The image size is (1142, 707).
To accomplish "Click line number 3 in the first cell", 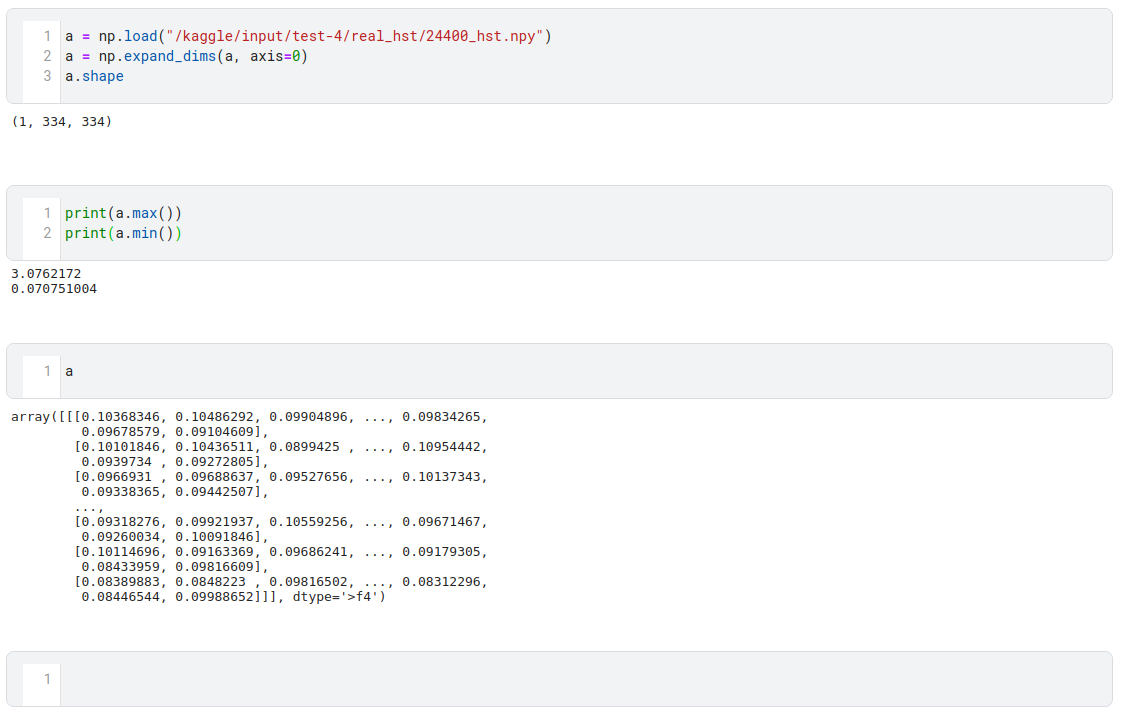I will [x=46, y=76].
